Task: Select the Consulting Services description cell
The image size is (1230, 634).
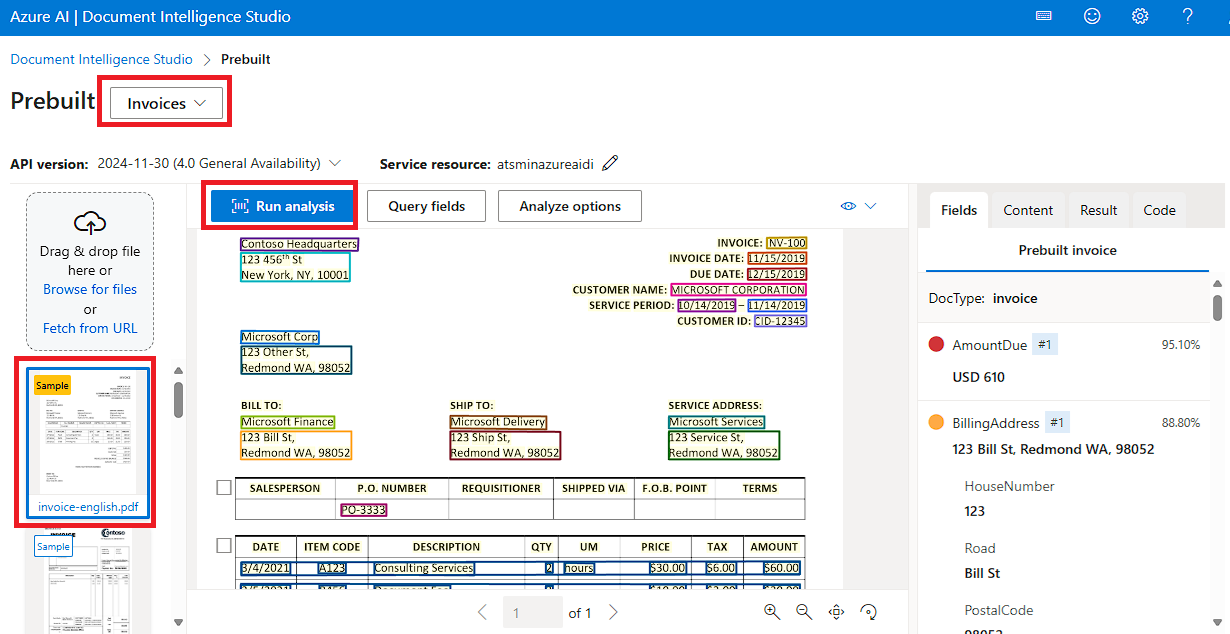Action: click(423, 568)
